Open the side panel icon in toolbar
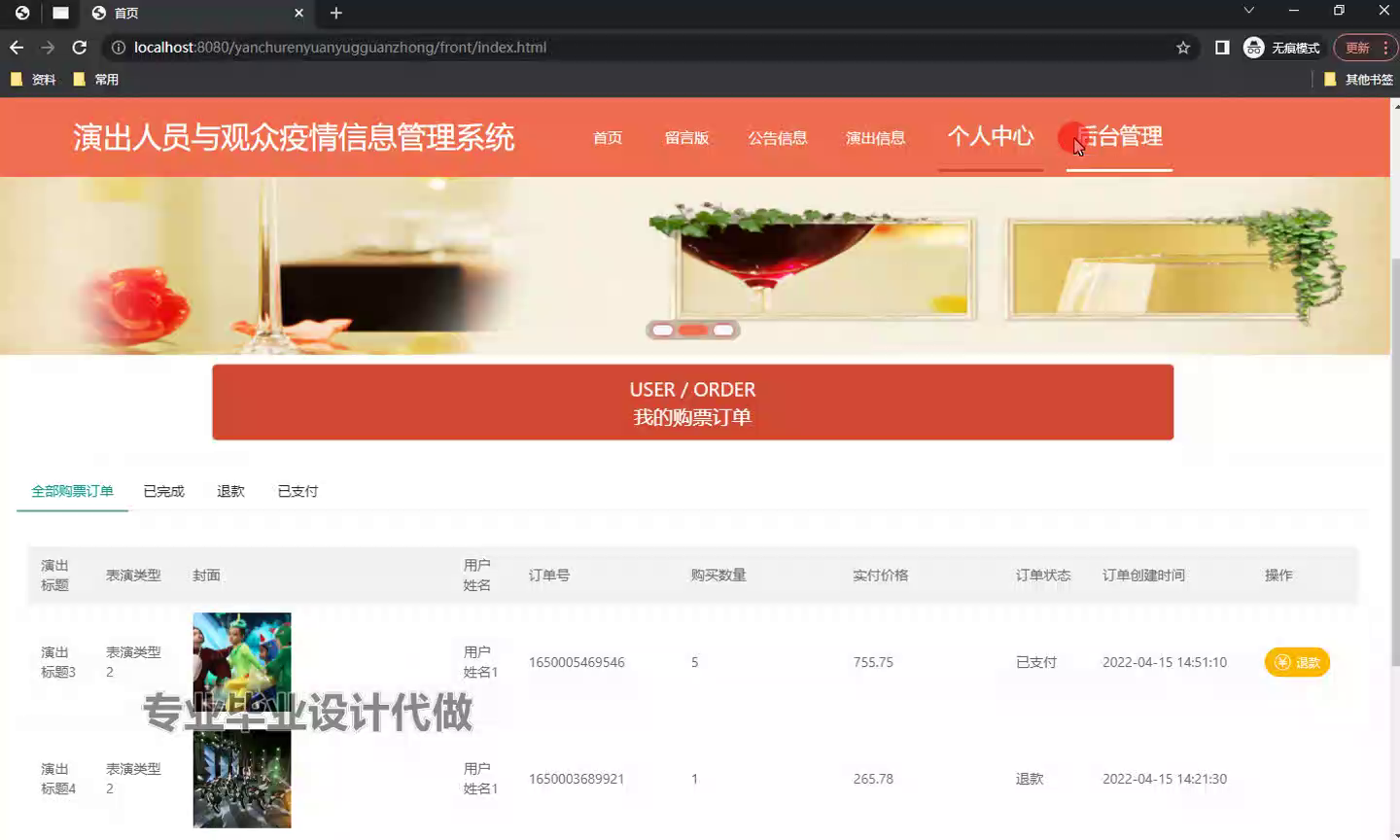 click(1222, 48)
